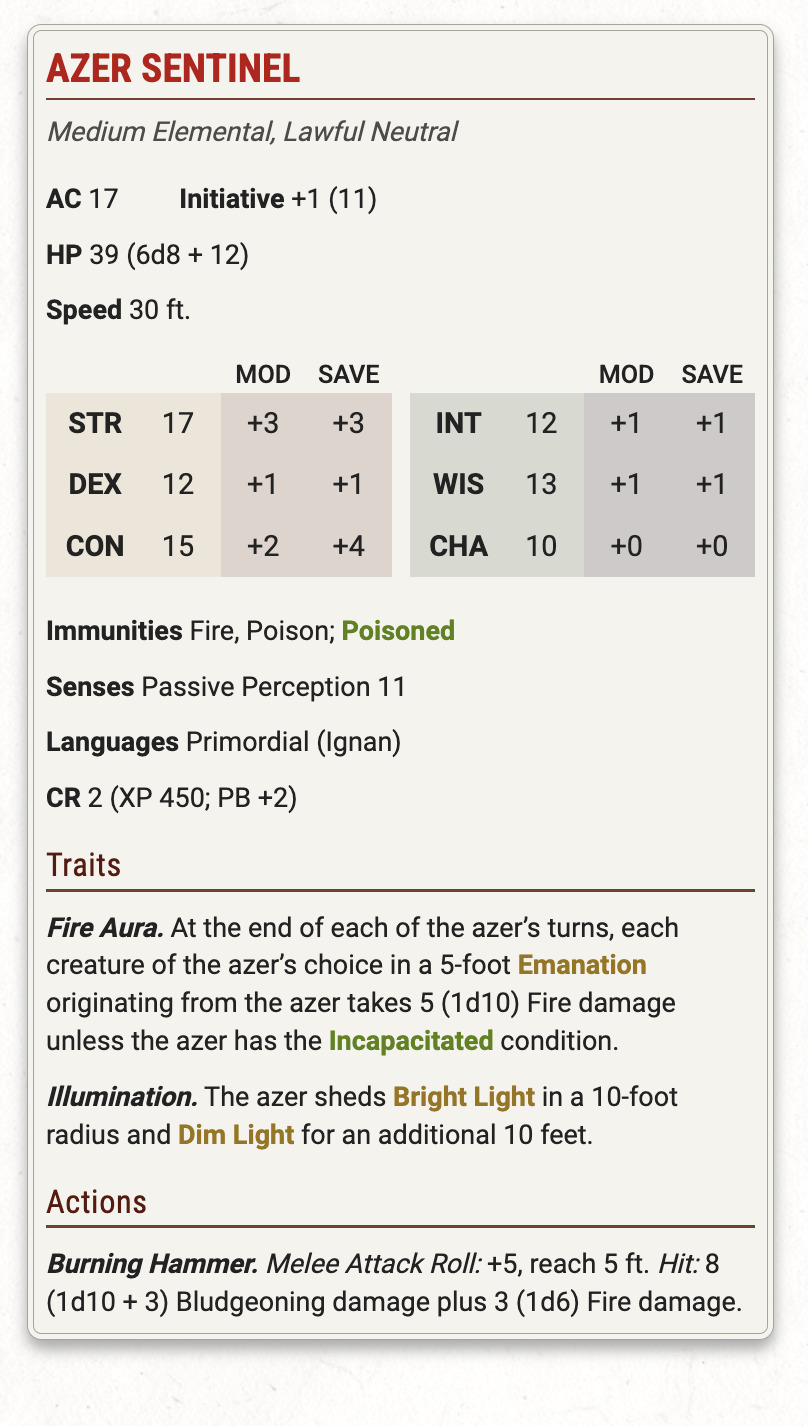Screen dimensions: 808x1426
Task: Click the Incapacitated condition link
Action: tap(410, 1040)
